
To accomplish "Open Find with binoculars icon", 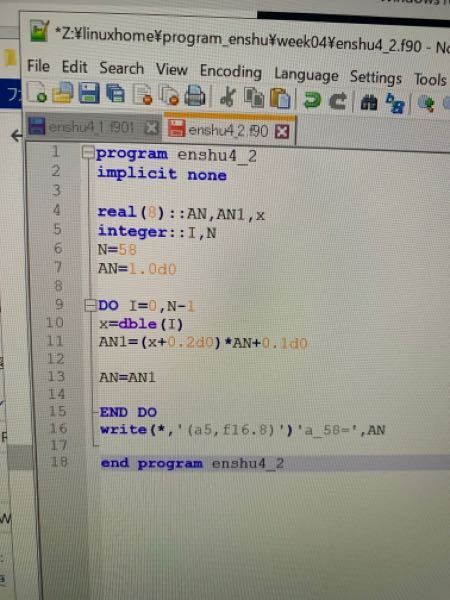I will tap(369, 102).
